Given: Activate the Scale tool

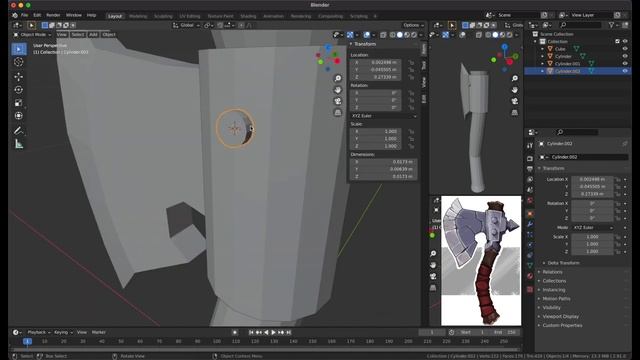Looking at the screenshot, I should coord(19,103).
